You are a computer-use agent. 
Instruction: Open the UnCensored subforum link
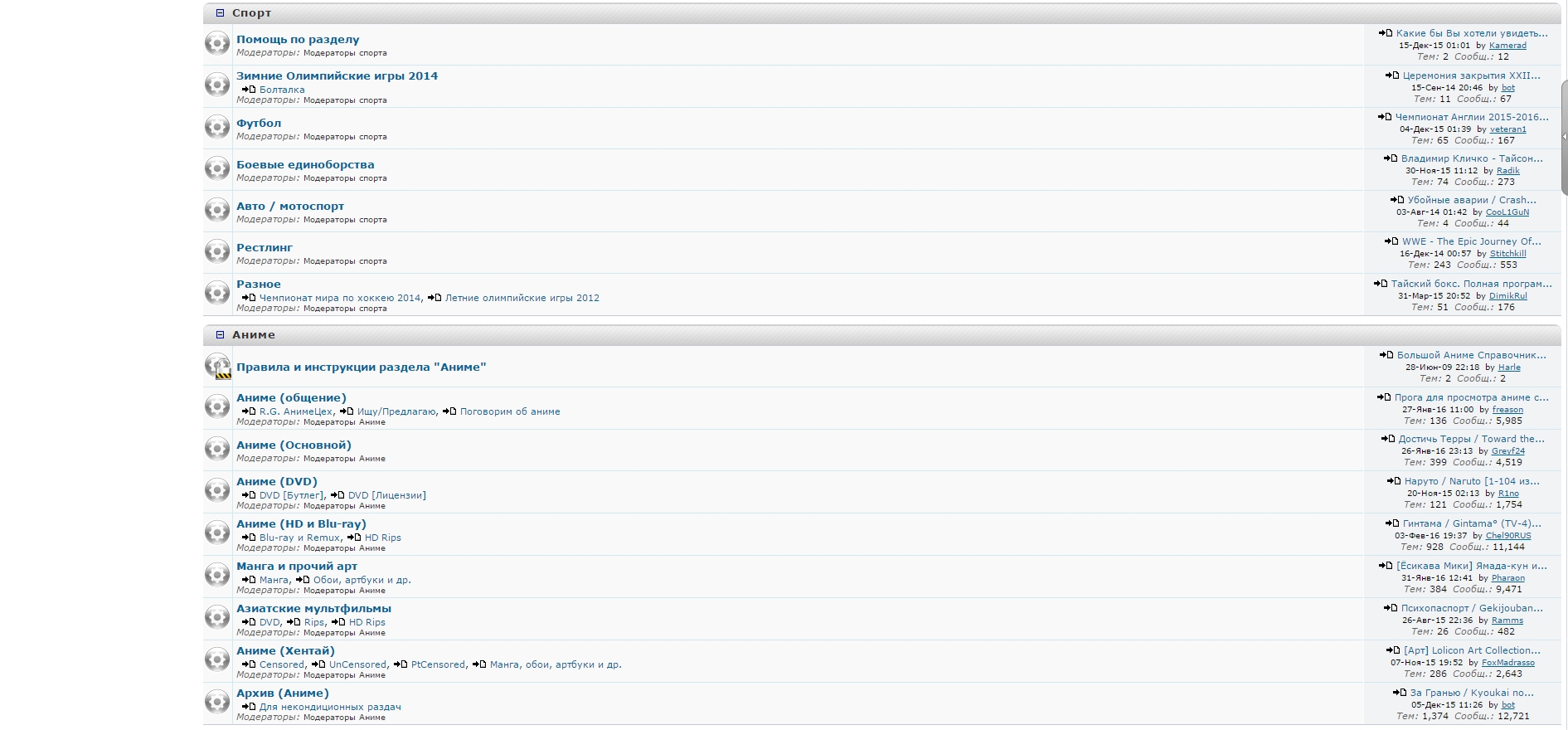(357, 664)
